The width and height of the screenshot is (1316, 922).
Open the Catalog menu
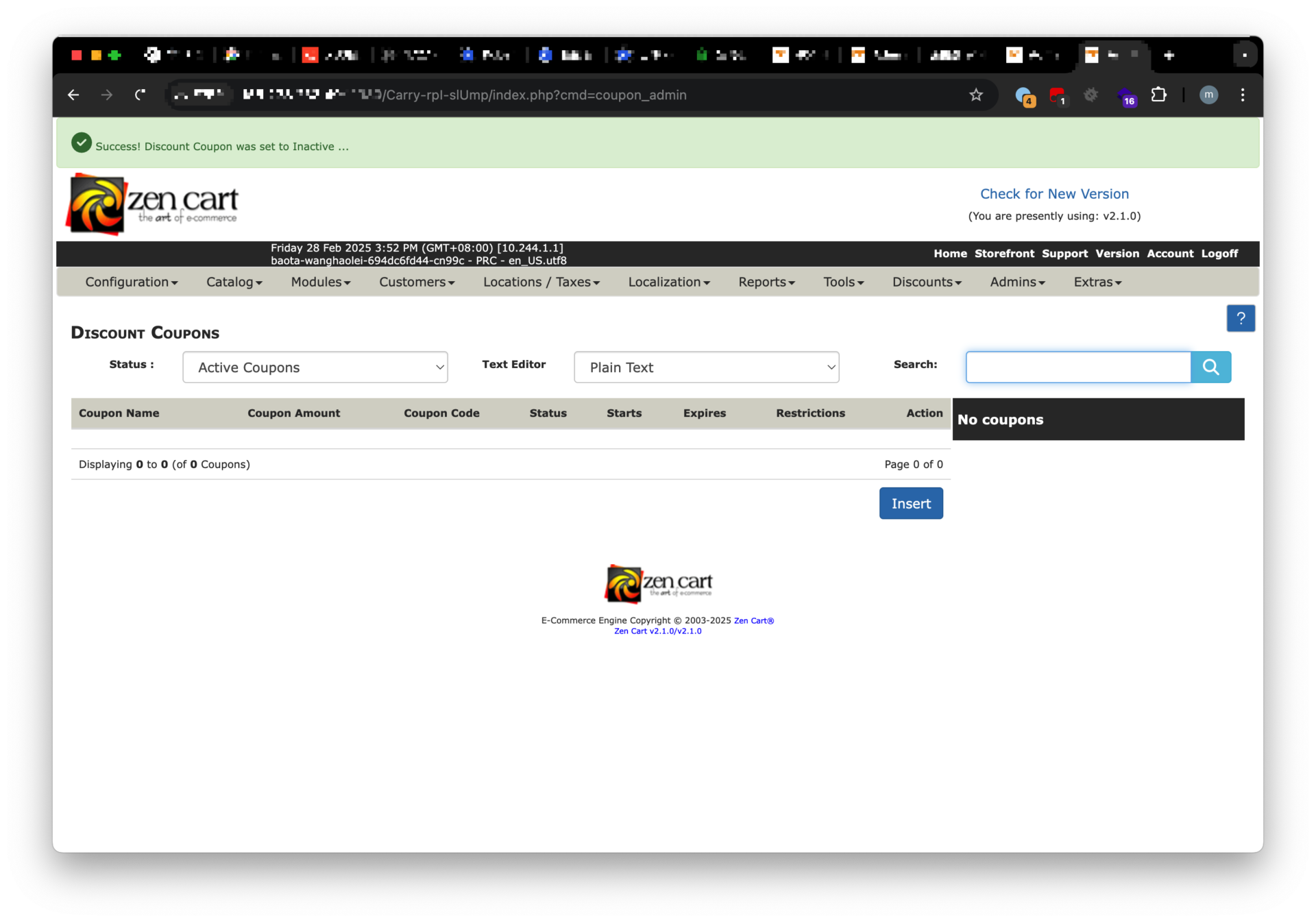coord(234,282)
